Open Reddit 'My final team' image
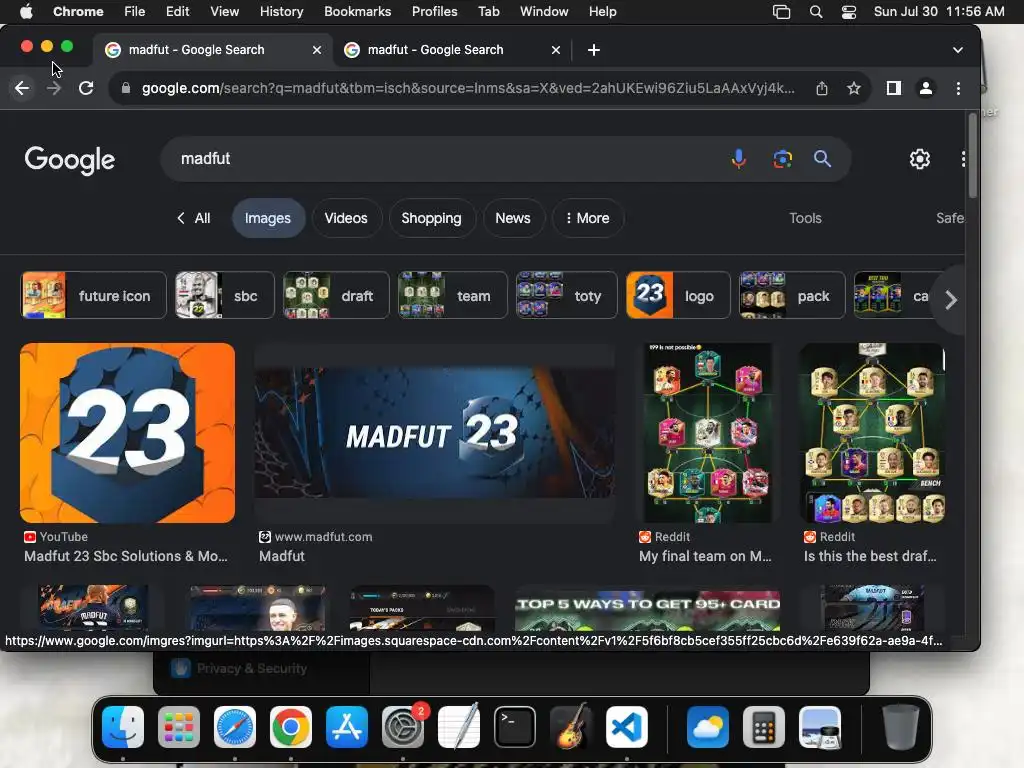 pyautogui.click(x=708, y=433)
